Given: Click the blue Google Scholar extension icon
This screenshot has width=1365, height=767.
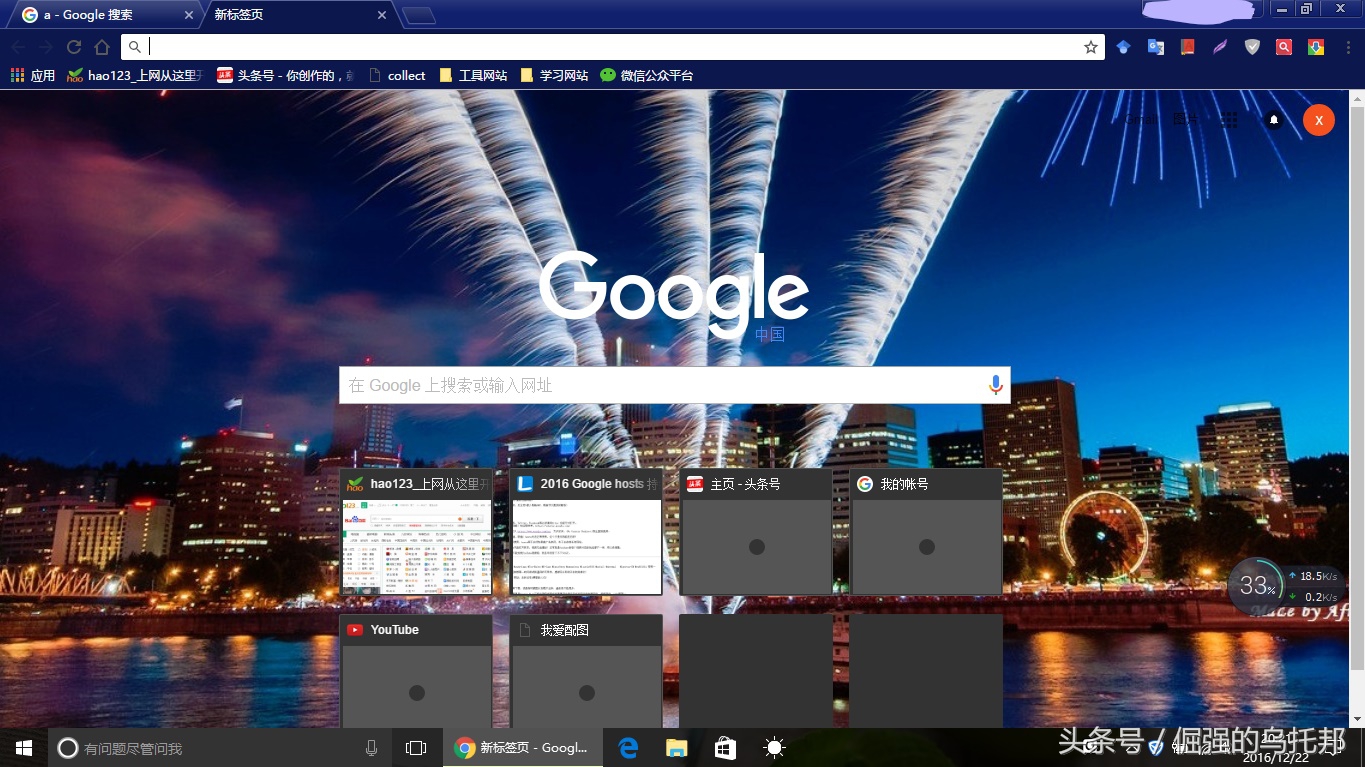Looking at the screenshot, I should pos(1122,47).
